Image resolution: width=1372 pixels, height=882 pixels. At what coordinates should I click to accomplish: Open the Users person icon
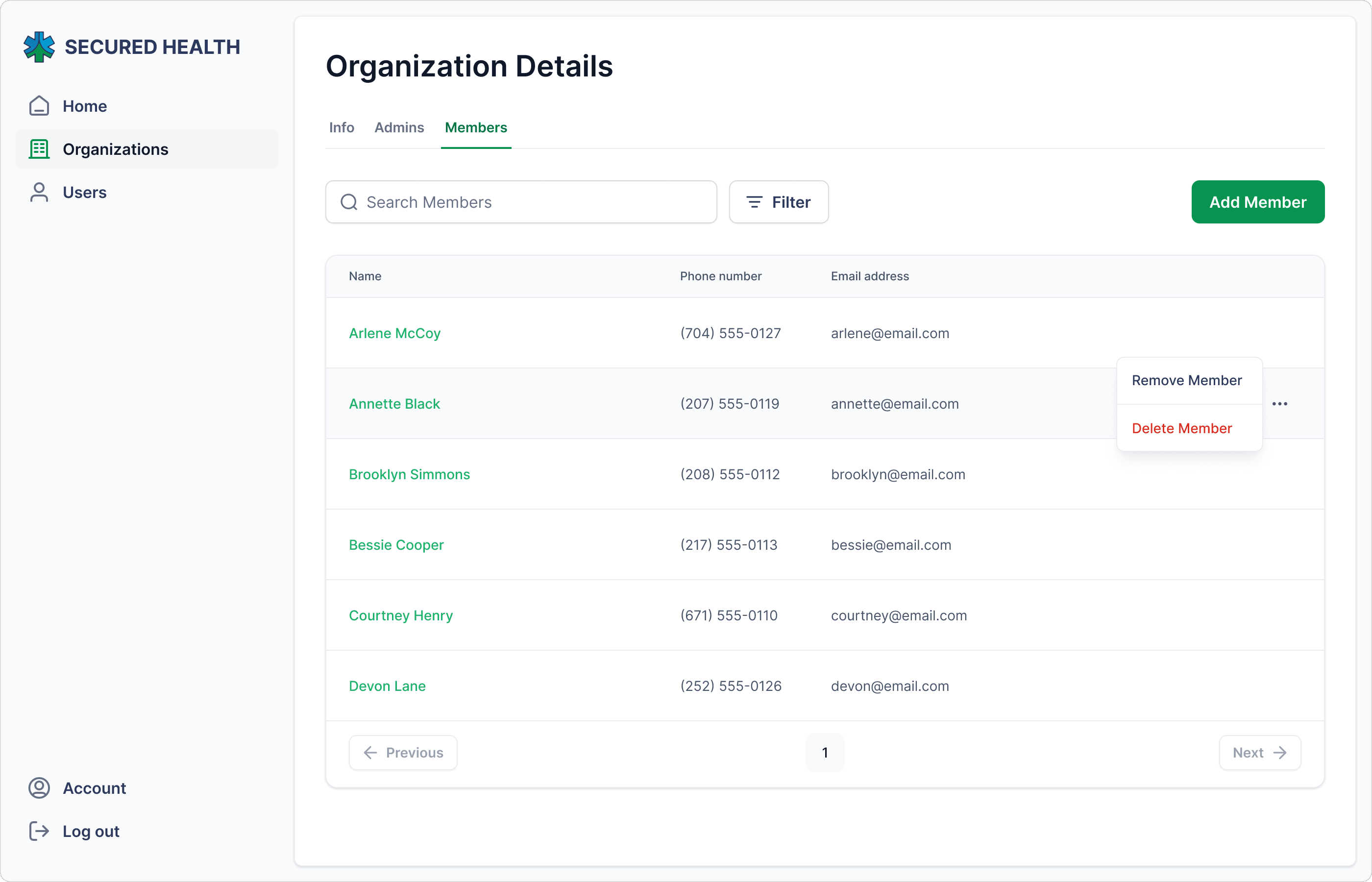(39, 193)
